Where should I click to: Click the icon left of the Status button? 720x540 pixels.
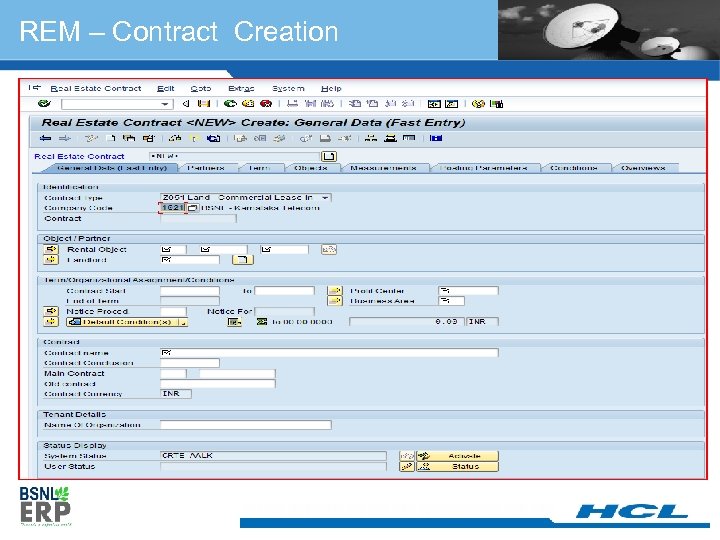point(407,467)
